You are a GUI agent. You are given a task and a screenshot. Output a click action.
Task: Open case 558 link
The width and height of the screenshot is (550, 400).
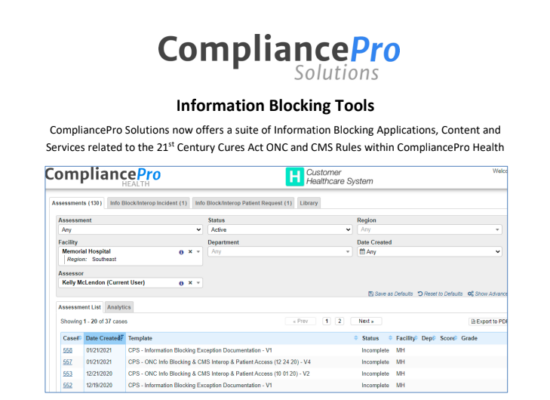tap(67, 351)
